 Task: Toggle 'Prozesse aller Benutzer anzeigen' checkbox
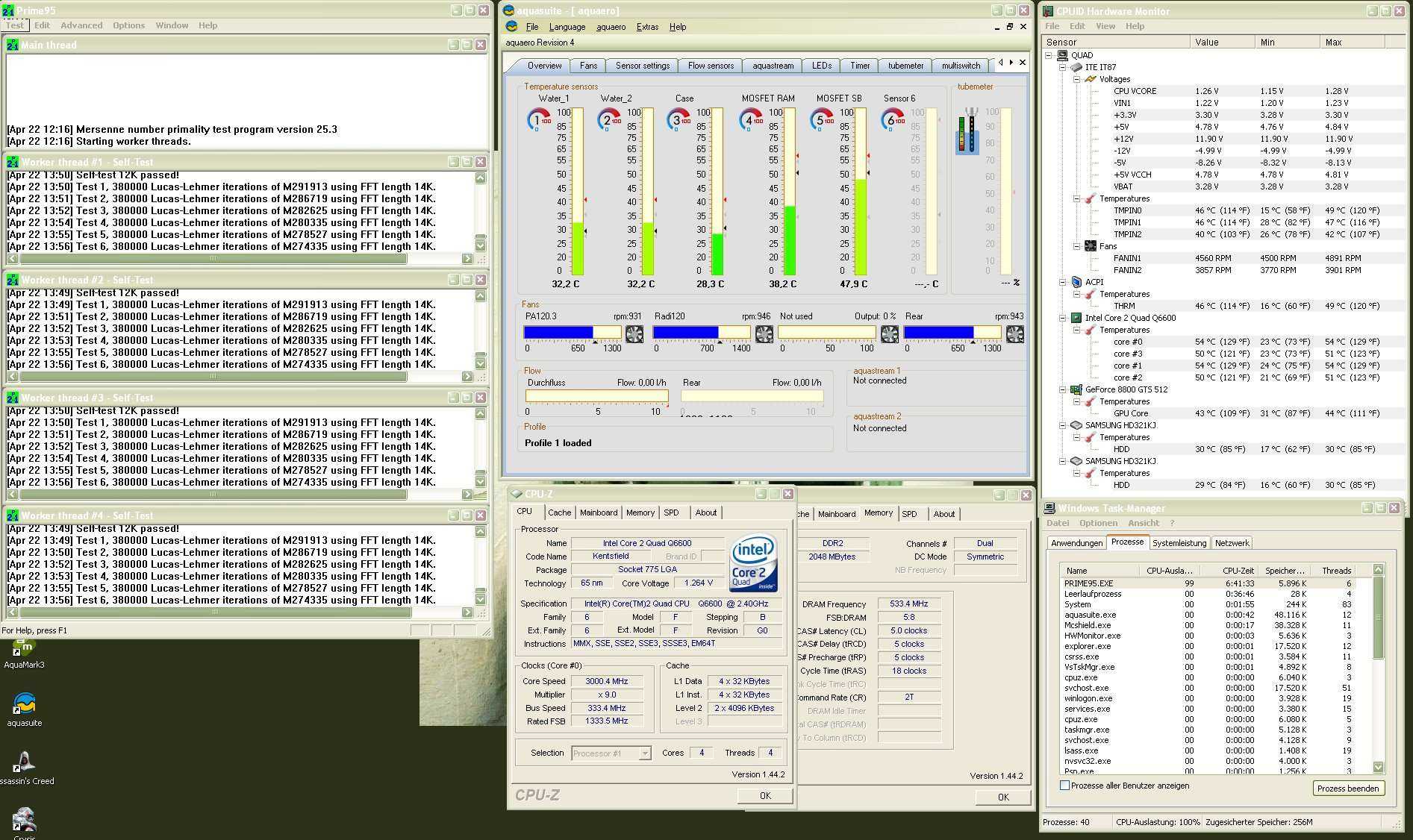point(1064,786)
